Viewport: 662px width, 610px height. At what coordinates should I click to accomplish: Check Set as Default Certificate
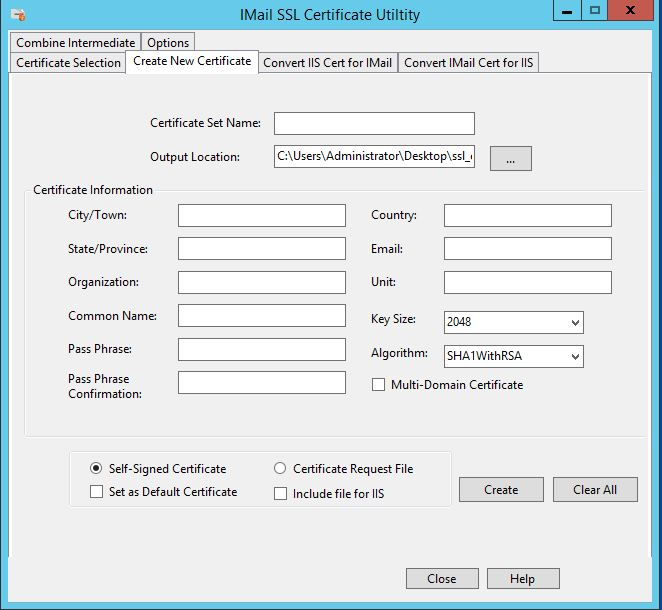(x=96, y=492)
